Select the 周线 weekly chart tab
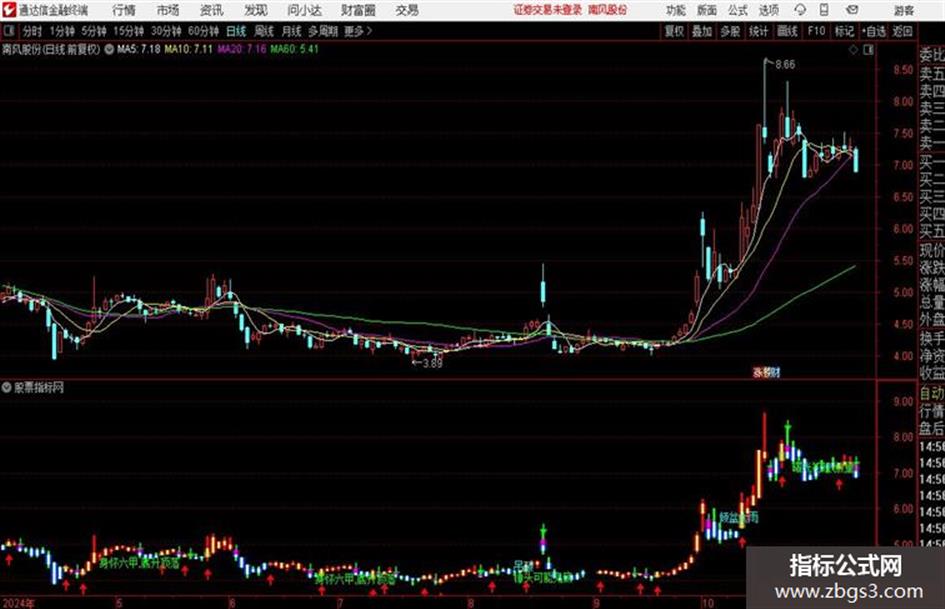945x609 pixels. (x=264, y=31)
